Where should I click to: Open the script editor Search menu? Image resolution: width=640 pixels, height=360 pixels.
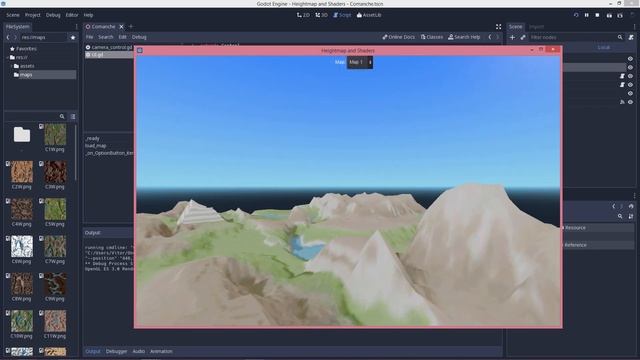(x=105, y=37)
